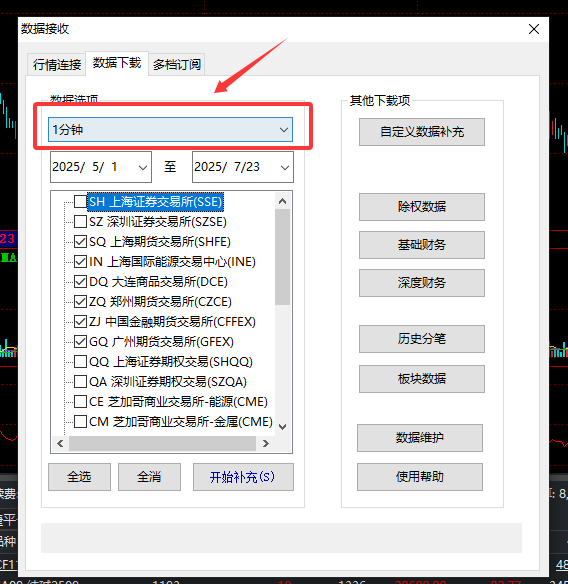Expand the end date 2025/7/23 picker
This screenshot has width=568, height=584.
point(285,168)
